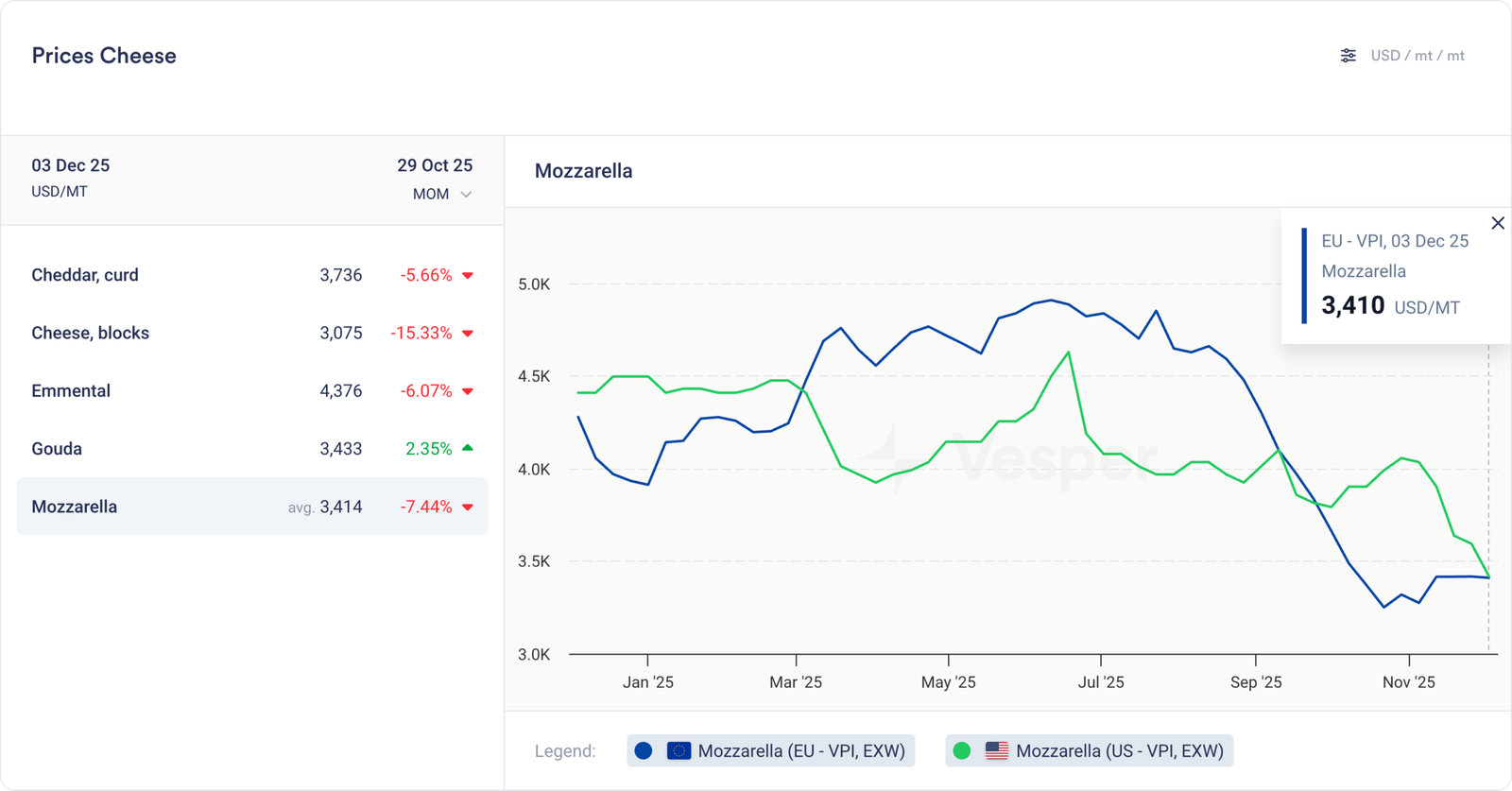Open the unit settings sliders icon

(1348, 56)
